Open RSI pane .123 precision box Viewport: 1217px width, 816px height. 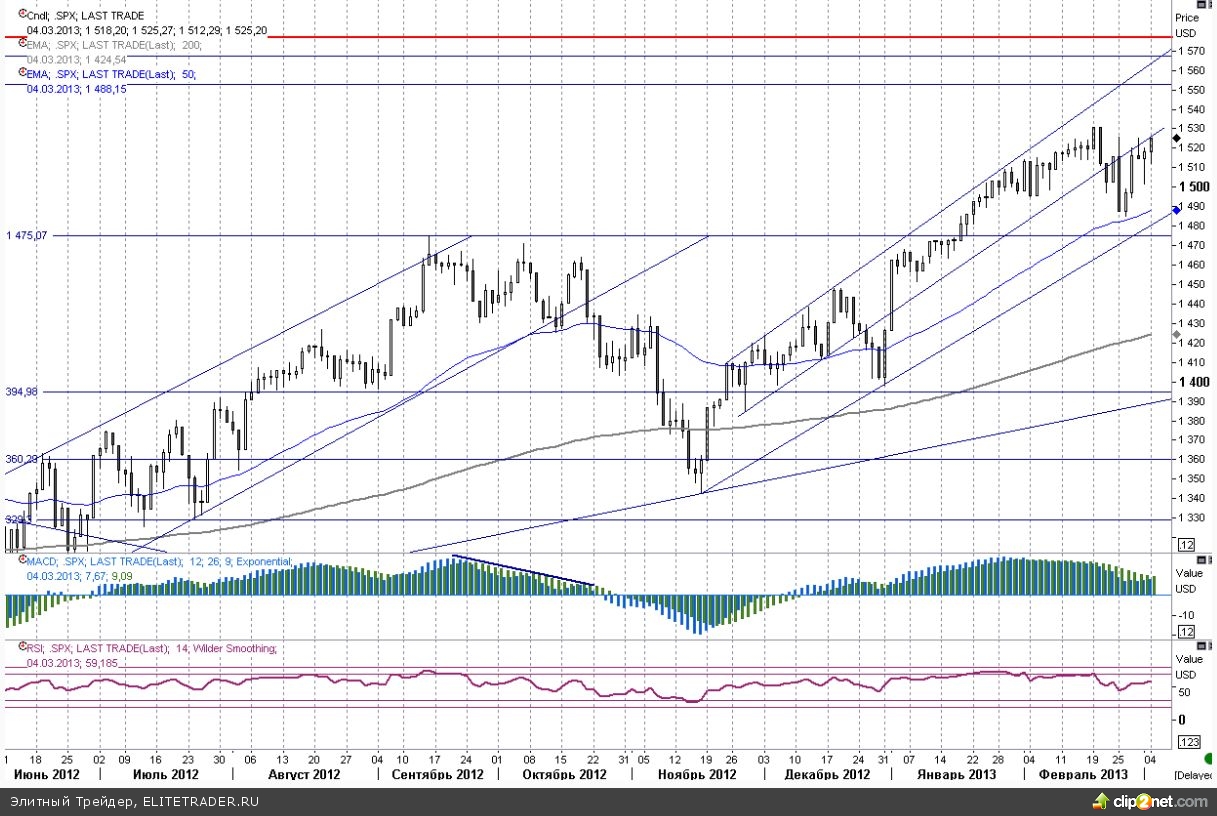1189,742
